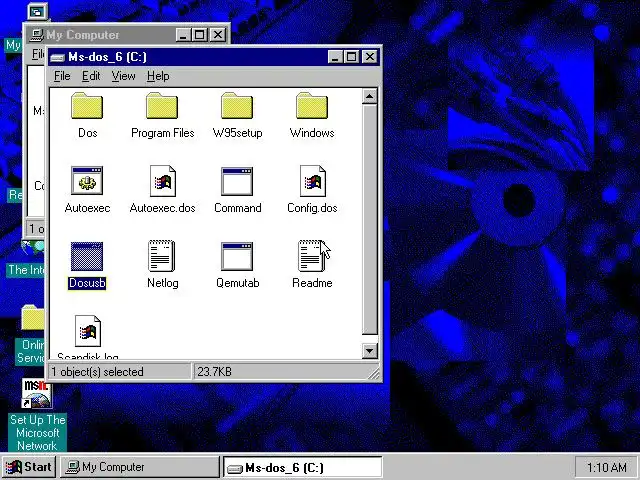Click the computer icon in My Computer title bar
Image resolution: width=640 pixels, height=480 pixels.
(37, 35)
